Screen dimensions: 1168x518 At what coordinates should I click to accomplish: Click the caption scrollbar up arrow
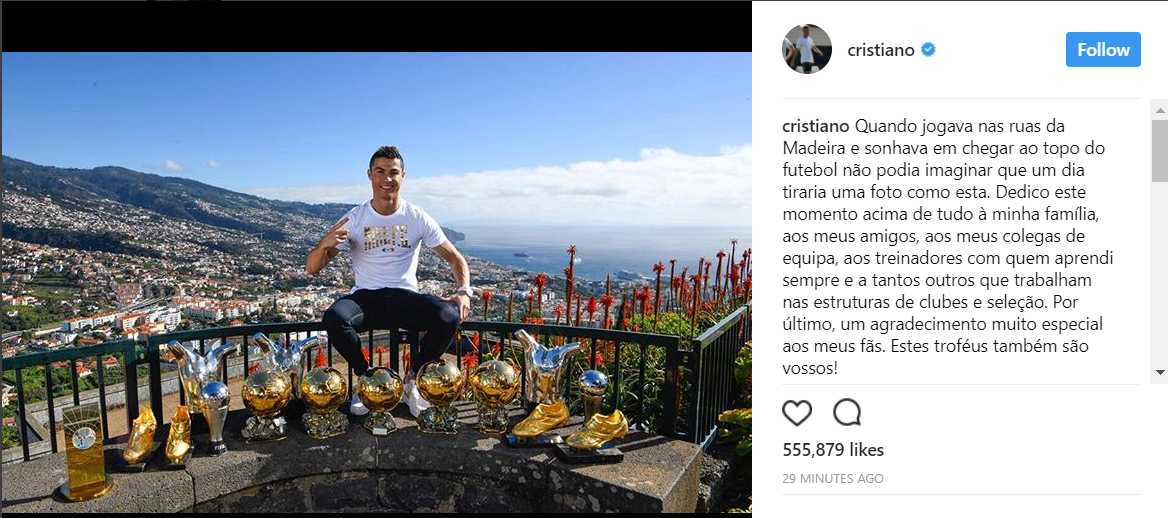1160,110
